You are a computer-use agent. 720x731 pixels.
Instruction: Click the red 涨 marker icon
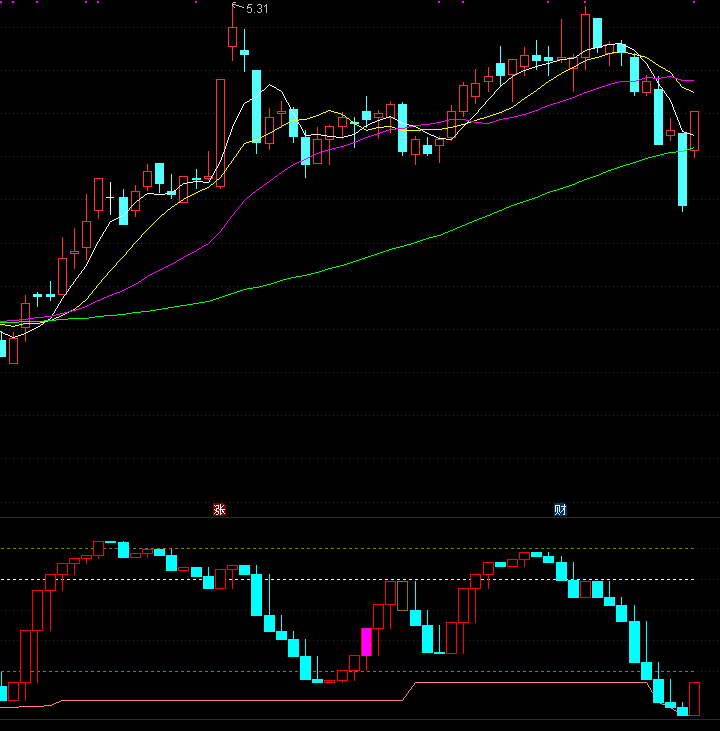(x=219, y=510)
